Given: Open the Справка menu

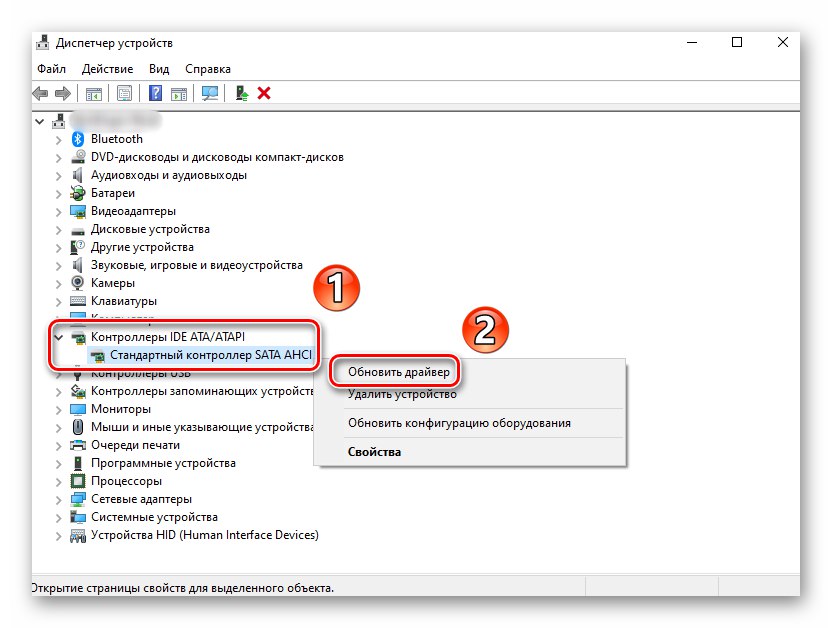Looking at the screenshot, I should click(x=207, y=69).
